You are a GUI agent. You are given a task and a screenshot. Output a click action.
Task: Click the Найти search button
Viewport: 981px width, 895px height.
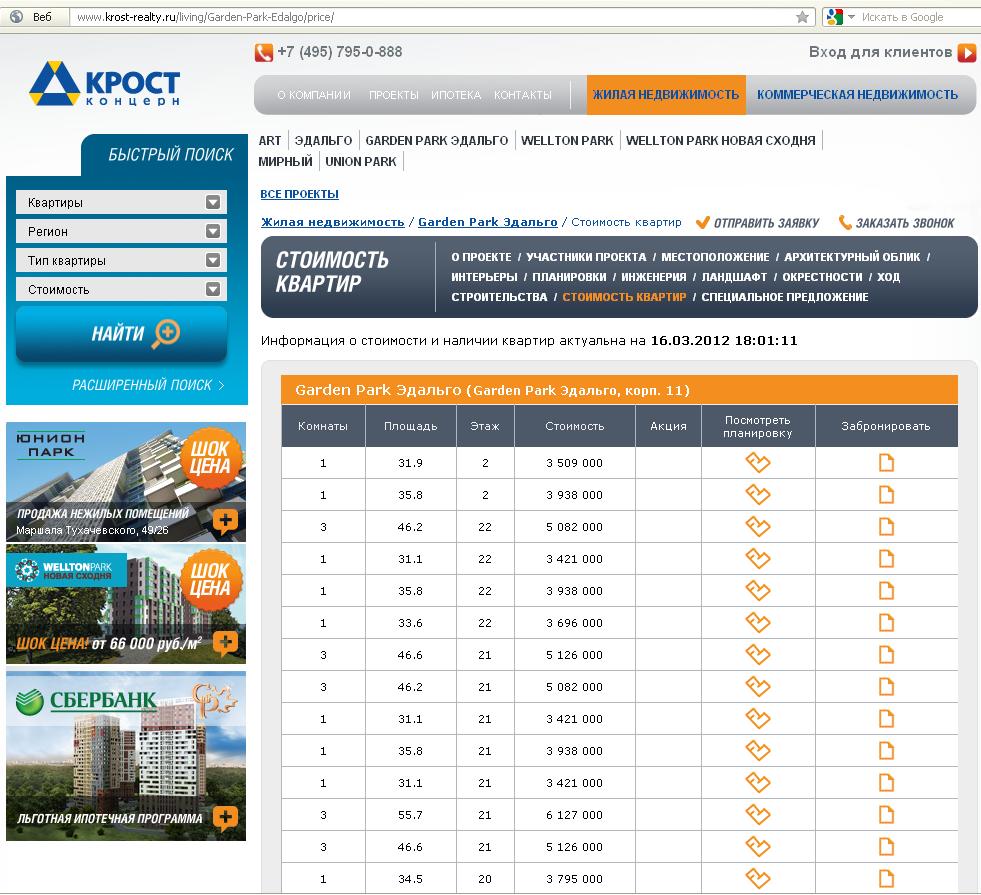point(121,333)
